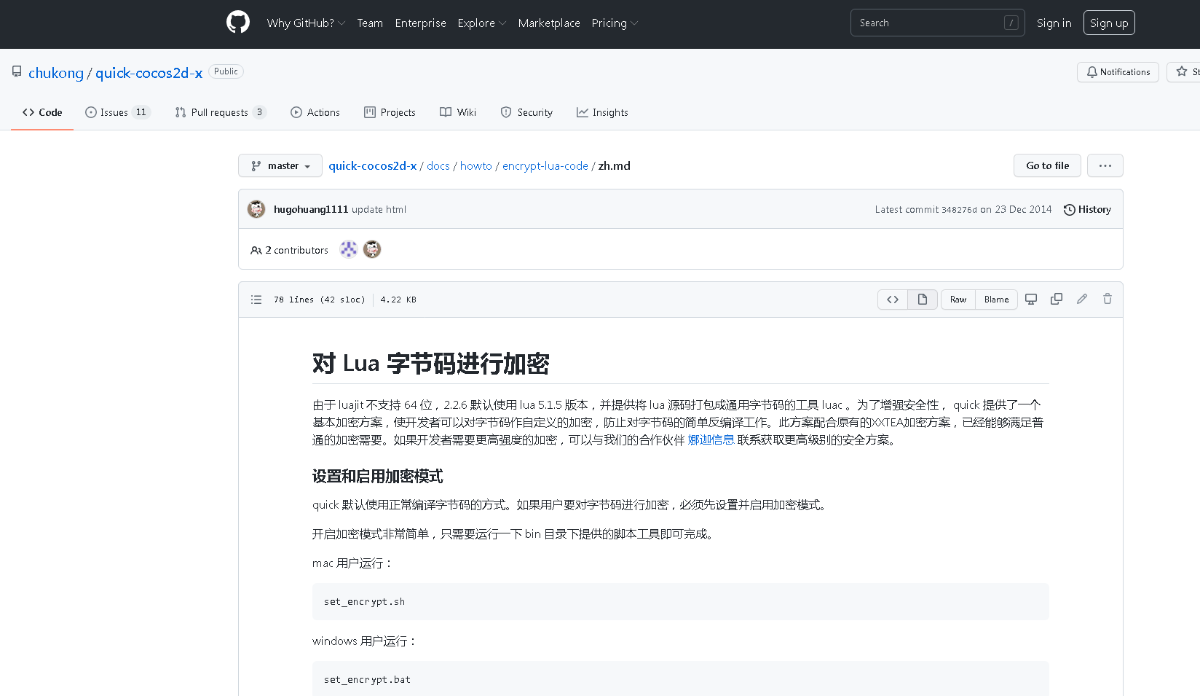Screen dimensions: 1200x696
Task: Expand the Pricing menu
Action: click(615, 23)
